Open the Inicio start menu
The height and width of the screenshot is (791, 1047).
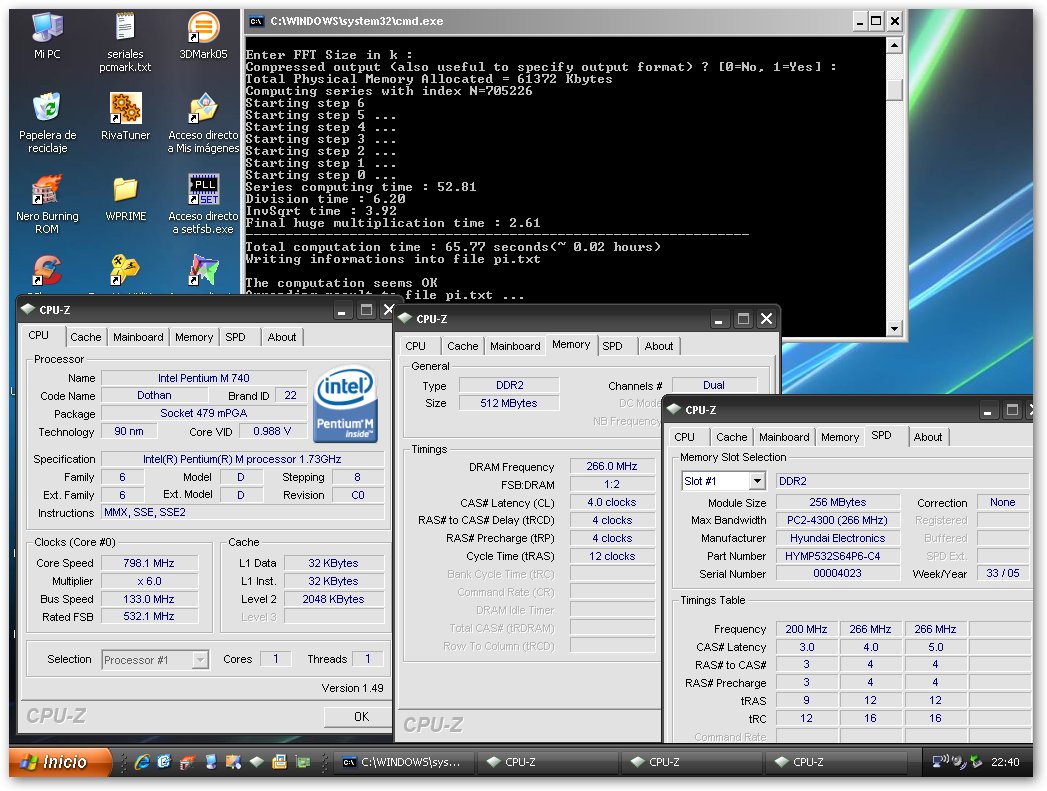59,762
